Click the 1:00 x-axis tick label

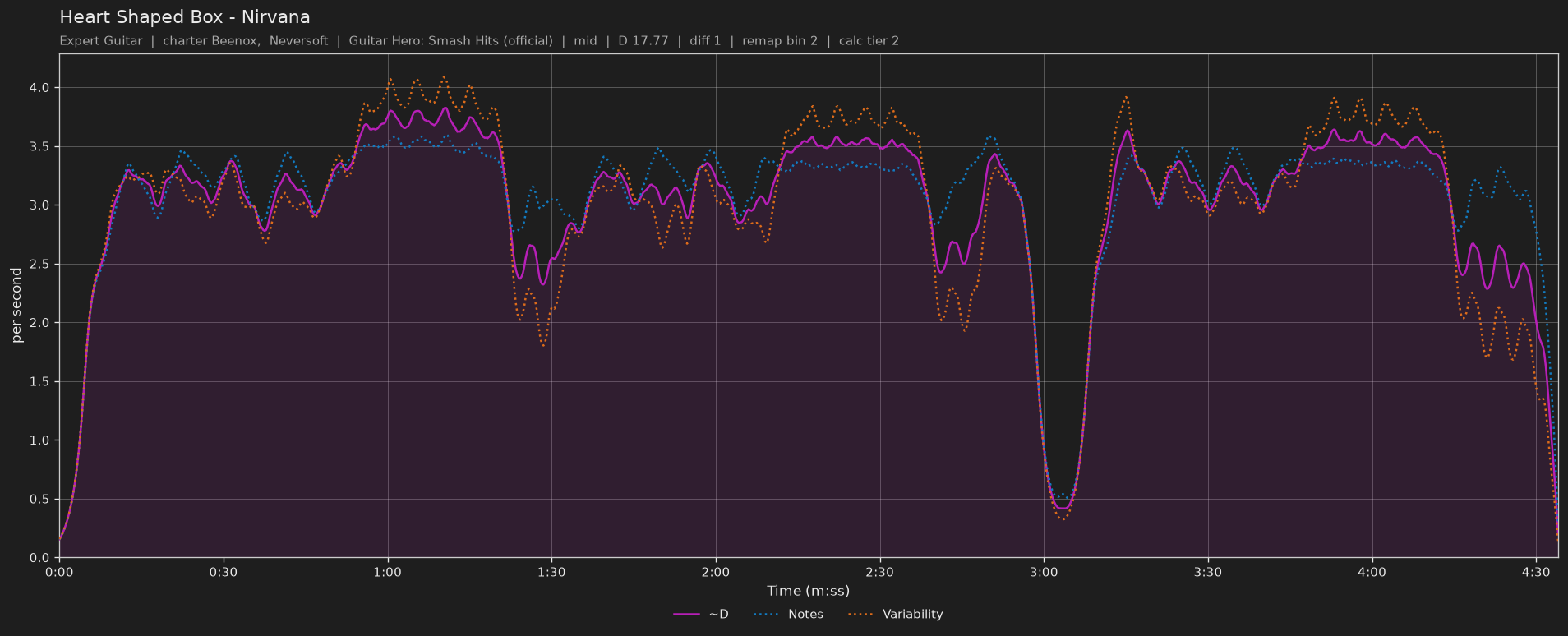click(x=388, y=572)
